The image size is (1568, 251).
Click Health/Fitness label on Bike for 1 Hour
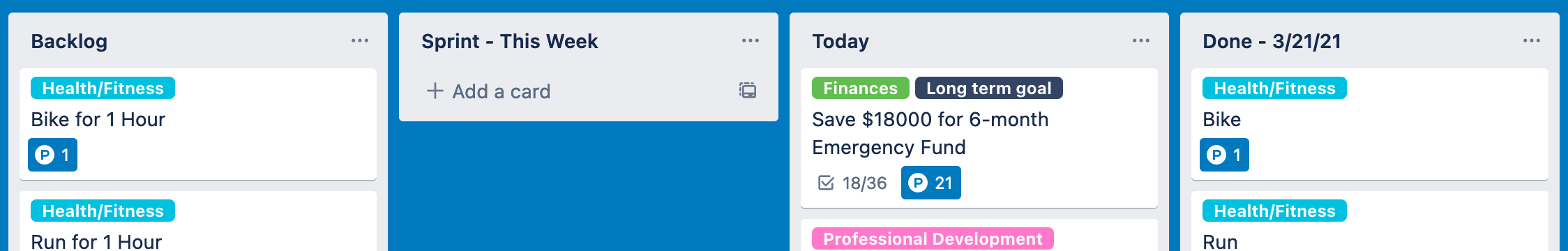click(x=103, y=88)
